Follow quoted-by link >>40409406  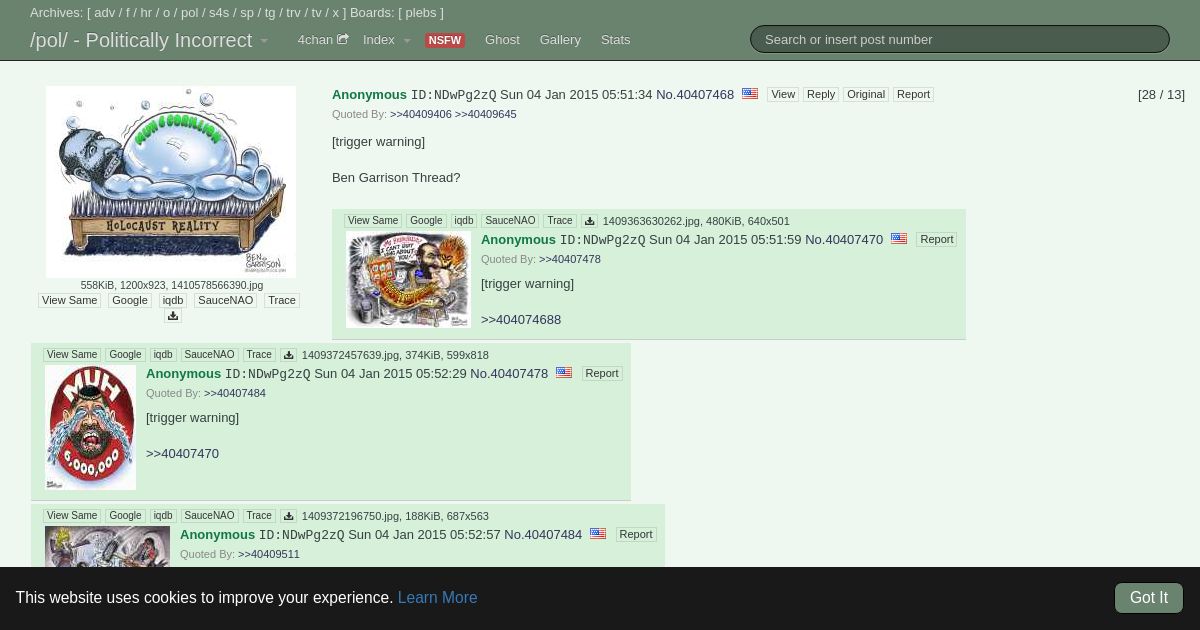point(421,114)
